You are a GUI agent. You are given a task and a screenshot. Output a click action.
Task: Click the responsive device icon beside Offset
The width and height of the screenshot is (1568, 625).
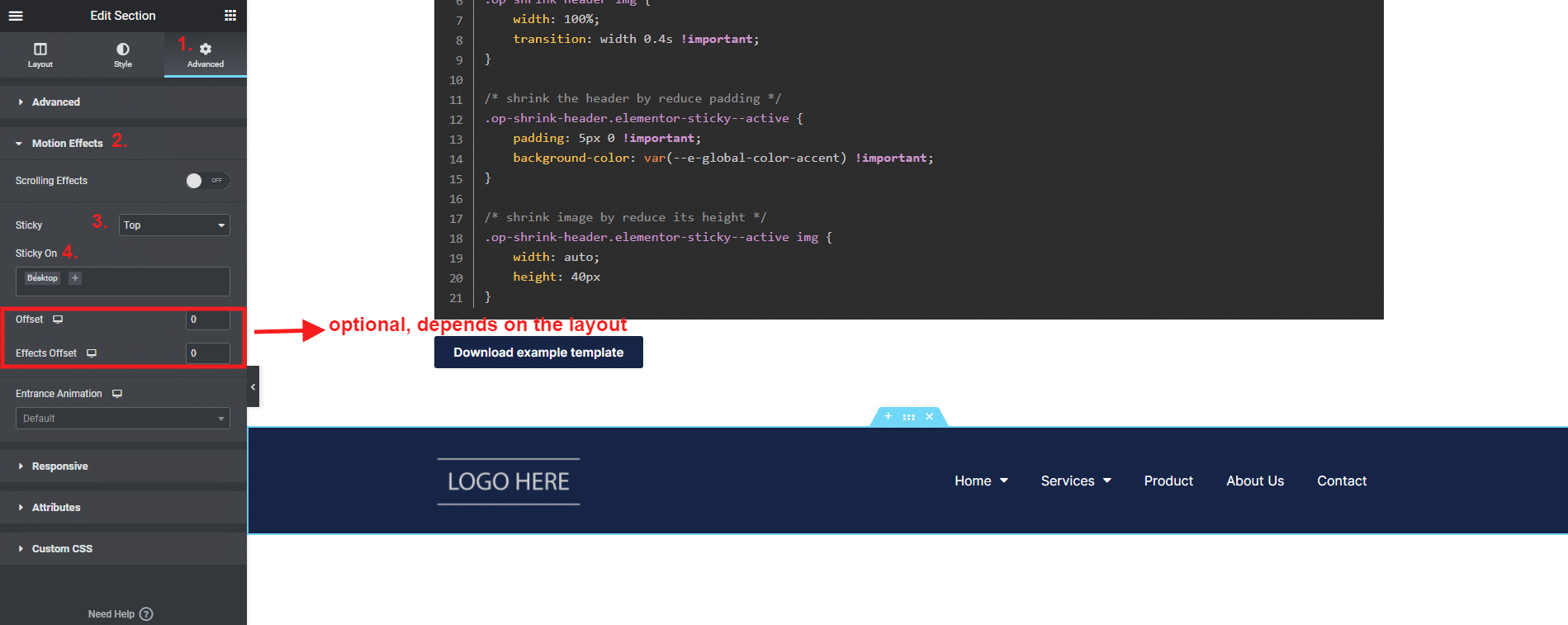pos(58,320)
